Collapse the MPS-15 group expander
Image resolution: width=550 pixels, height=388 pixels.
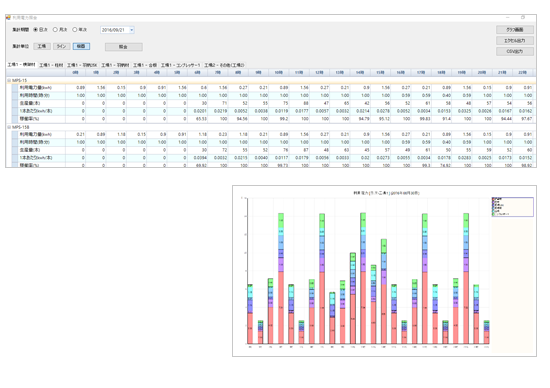tap(9, 80)
